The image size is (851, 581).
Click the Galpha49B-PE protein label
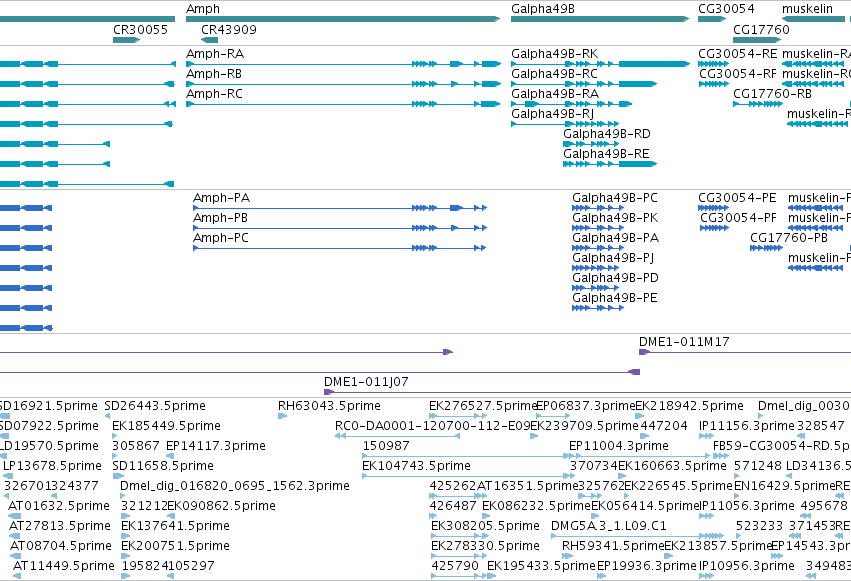click(615, 298)
